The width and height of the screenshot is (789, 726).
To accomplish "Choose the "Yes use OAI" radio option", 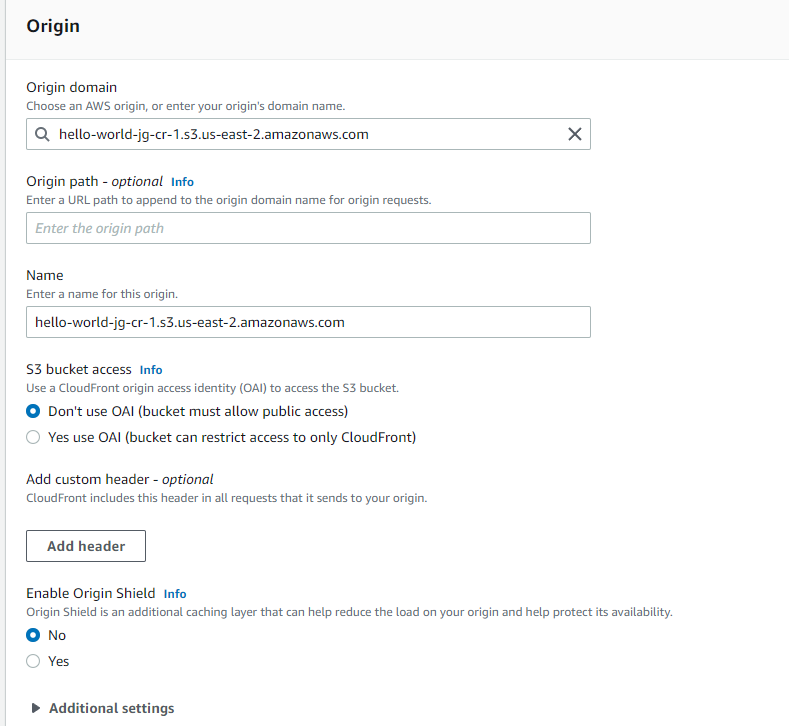I will (x=34, y=437).
